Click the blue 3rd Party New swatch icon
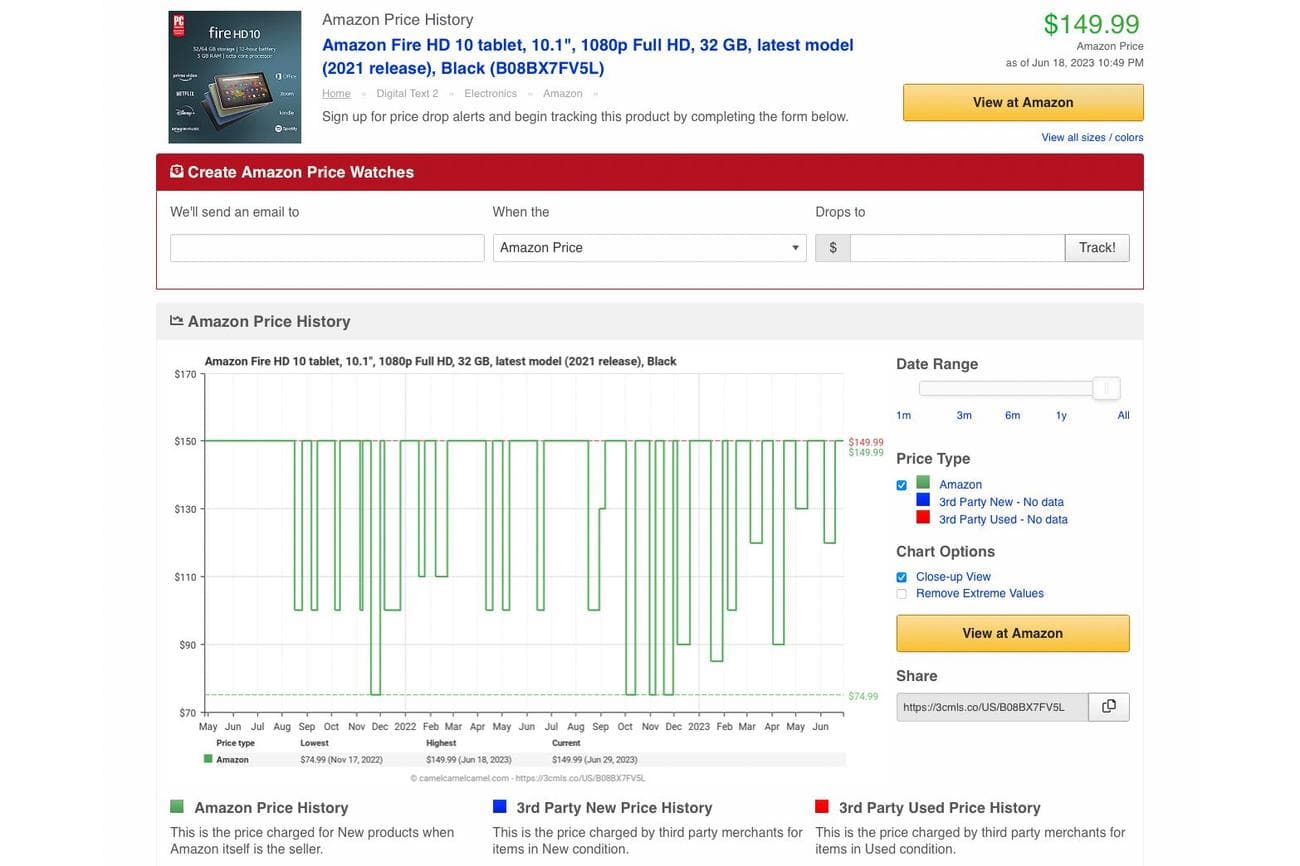Viewport: 1300px width, 866px height. [x=925, y=501]
